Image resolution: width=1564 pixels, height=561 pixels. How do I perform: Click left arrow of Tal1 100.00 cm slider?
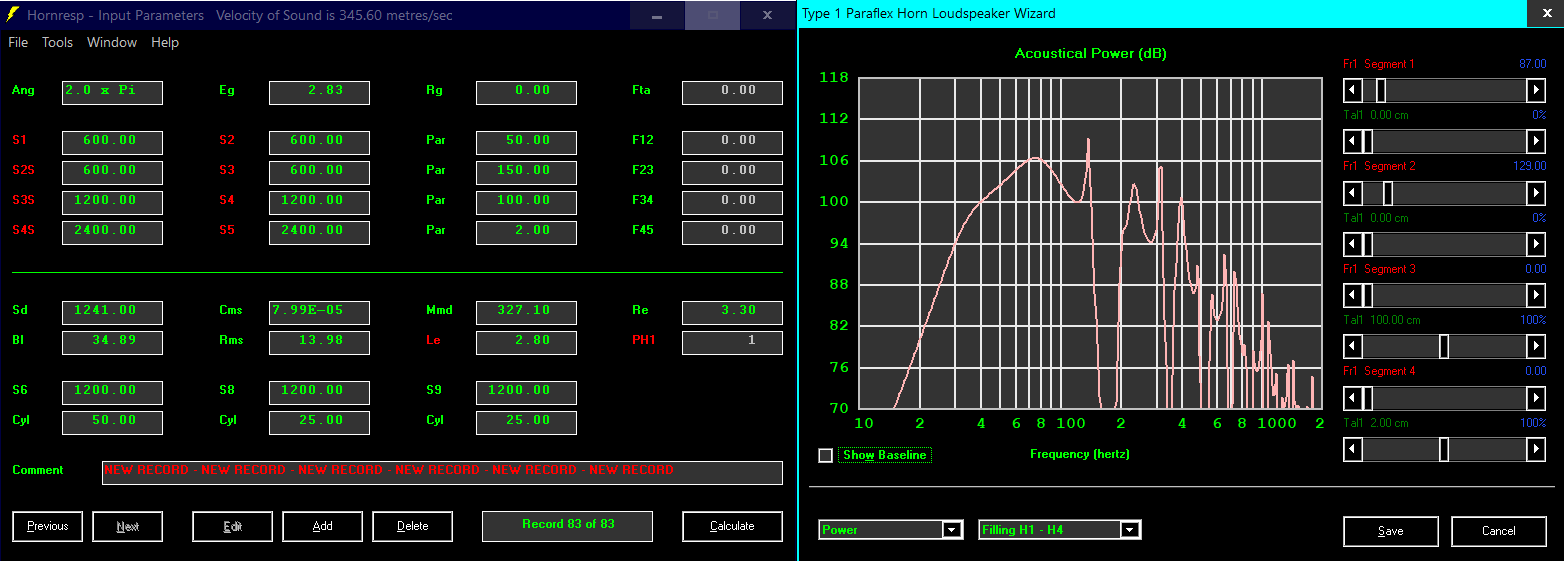pyautogui.click(x=1352, y=346)
